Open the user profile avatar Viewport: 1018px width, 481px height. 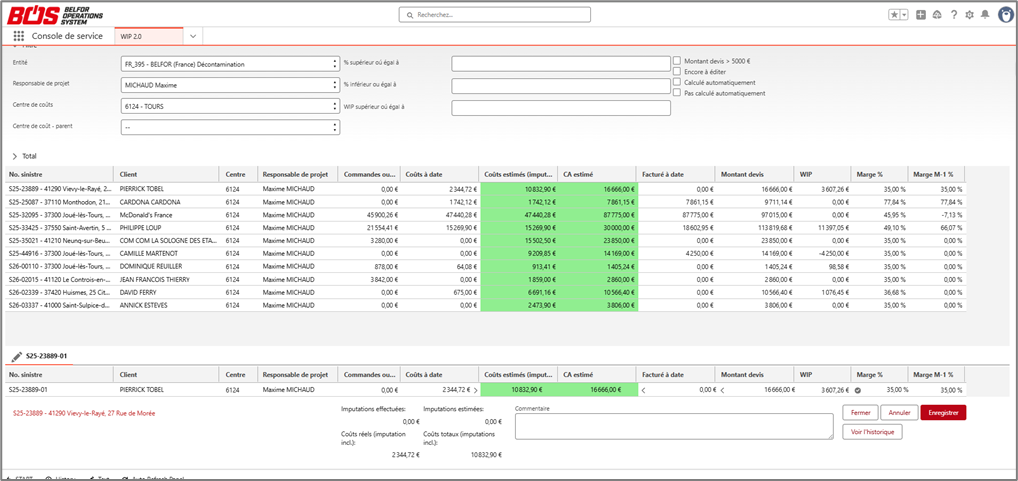(x=1006, y=15)
